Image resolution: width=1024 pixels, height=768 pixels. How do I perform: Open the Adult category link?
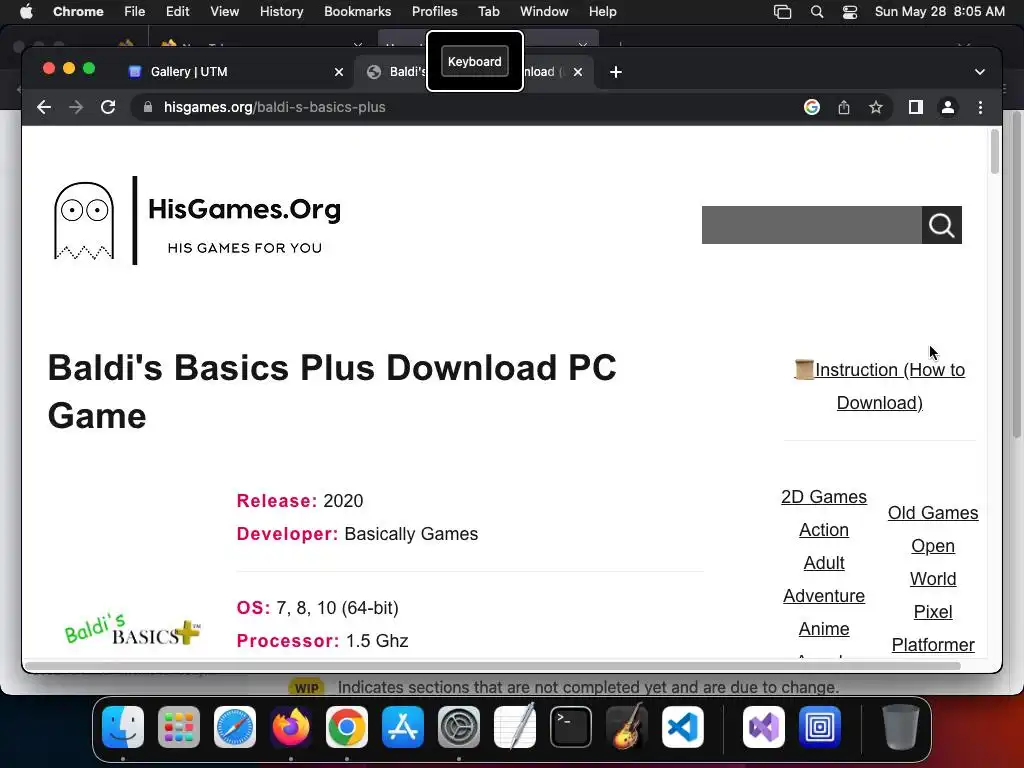(x=824, y=563)
